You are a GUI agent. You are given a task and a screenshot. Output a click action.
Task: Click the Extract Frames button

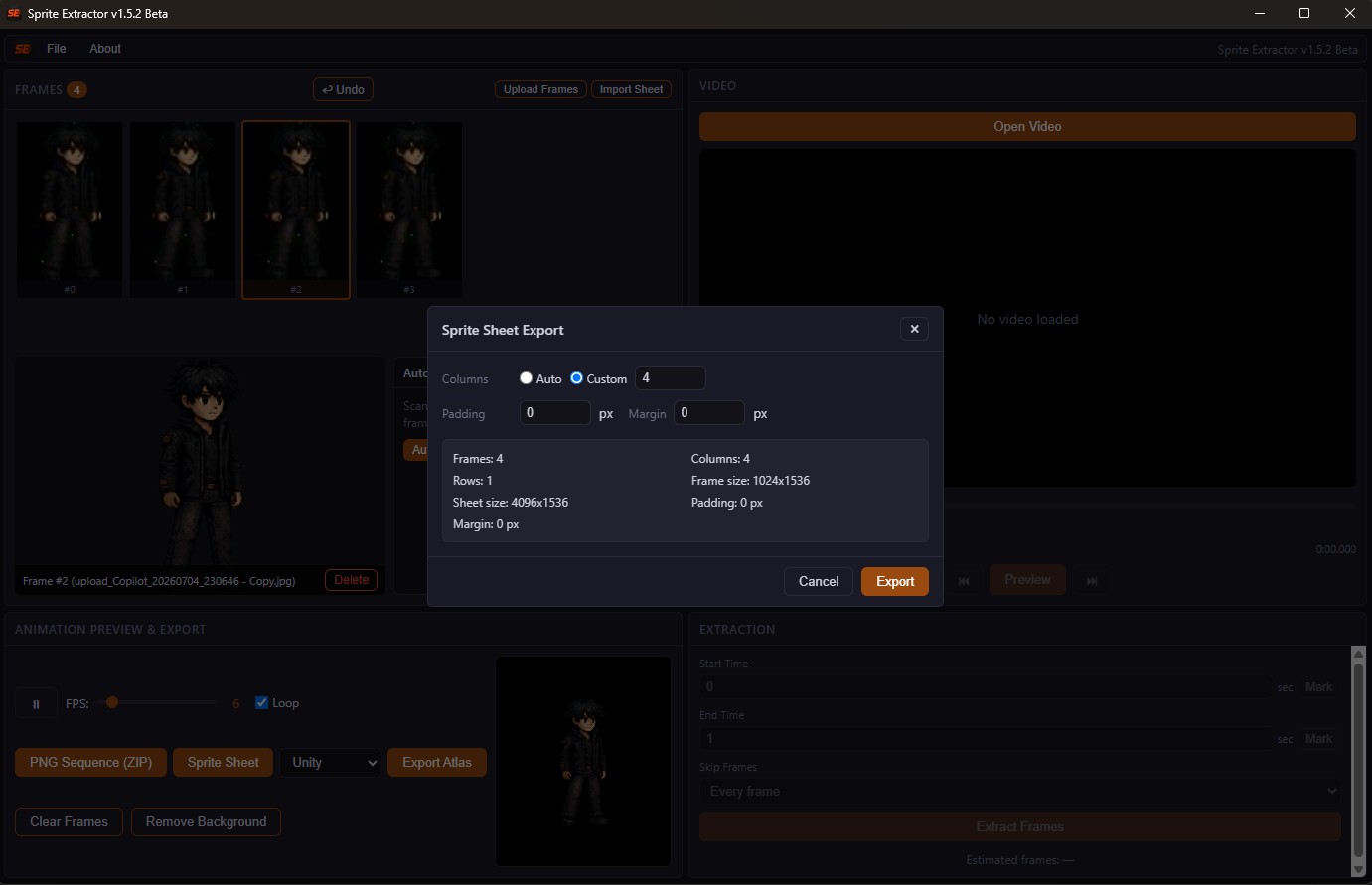[x=1020, y=826]
